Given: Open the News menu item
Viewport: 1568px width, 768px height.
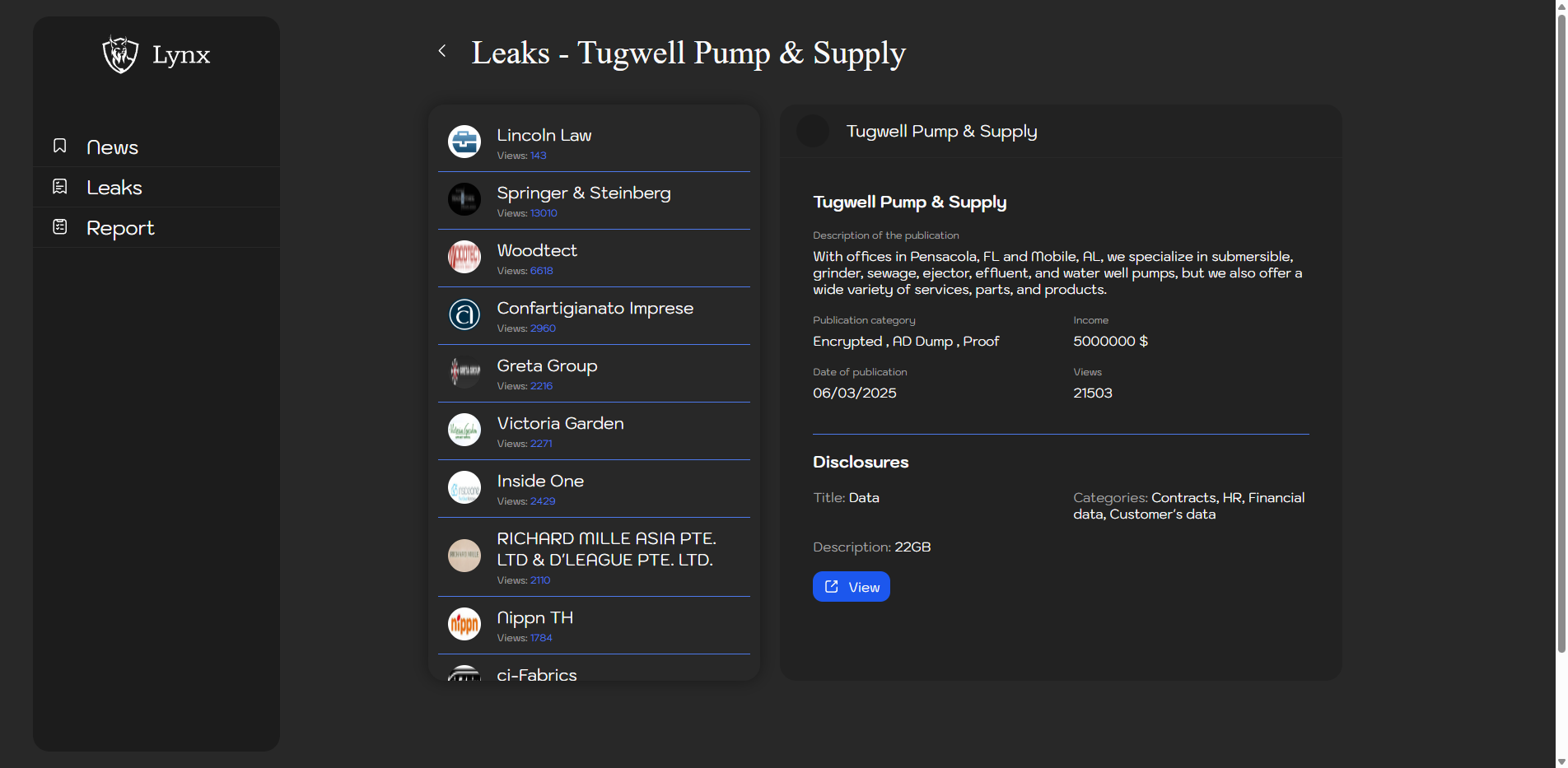Looking at the screenshot, I should click(113, 147).
